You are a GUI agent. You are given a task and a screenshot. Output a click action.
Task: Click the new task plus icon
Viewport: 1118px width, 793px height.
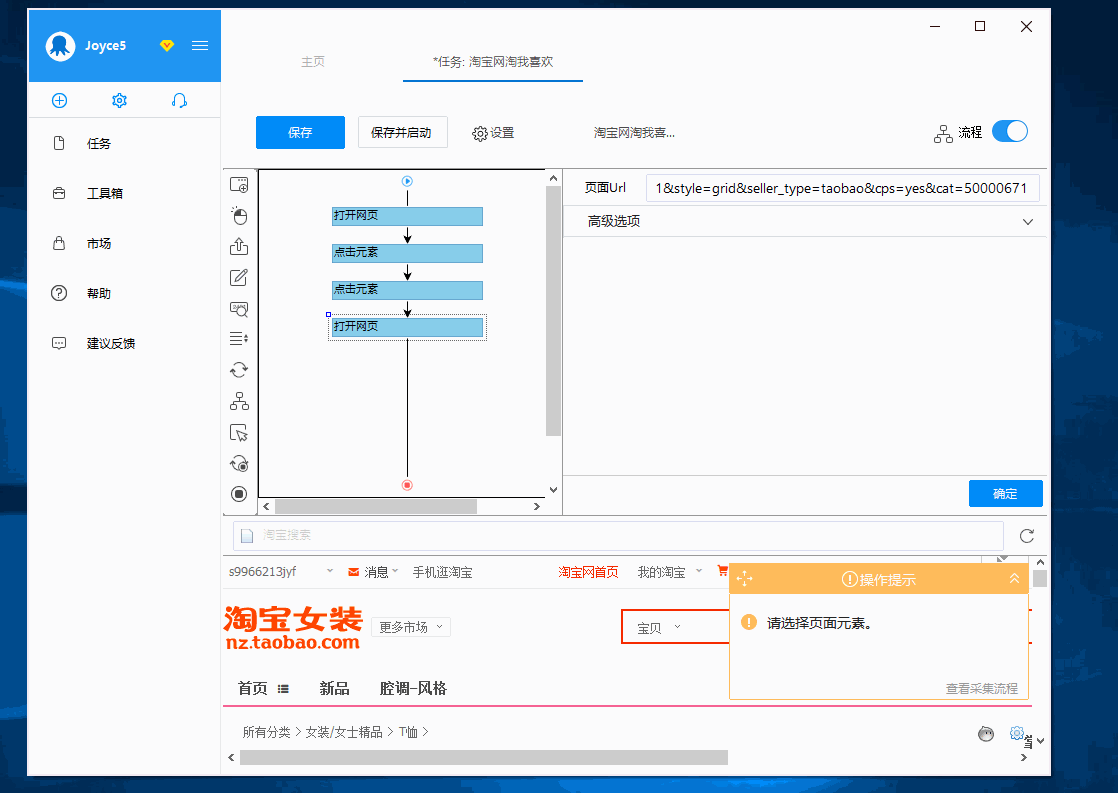[60, 101]
